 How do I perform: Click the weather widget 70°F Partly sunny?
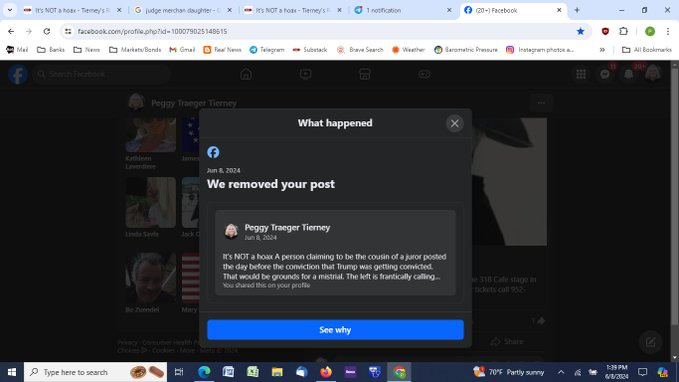(509, 372)
